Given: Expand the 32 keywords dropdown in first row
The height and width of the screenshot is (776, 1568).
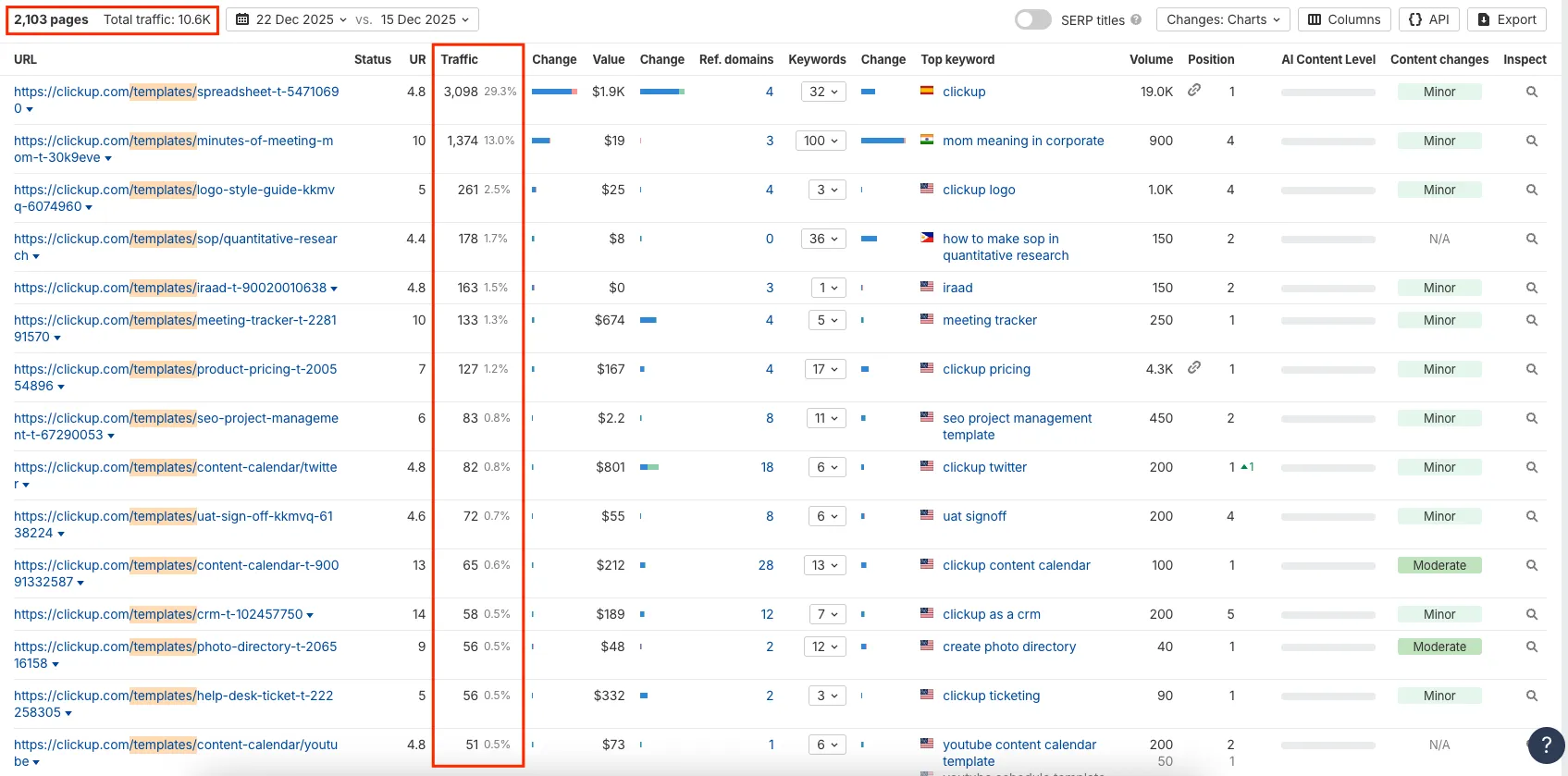Looking at the screenshot, I should (822, 92).
